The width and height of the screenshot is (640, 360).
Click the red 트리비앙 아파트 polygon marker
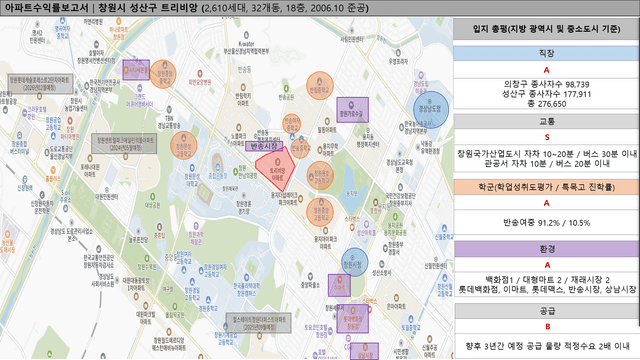click(x=276, y=168)
